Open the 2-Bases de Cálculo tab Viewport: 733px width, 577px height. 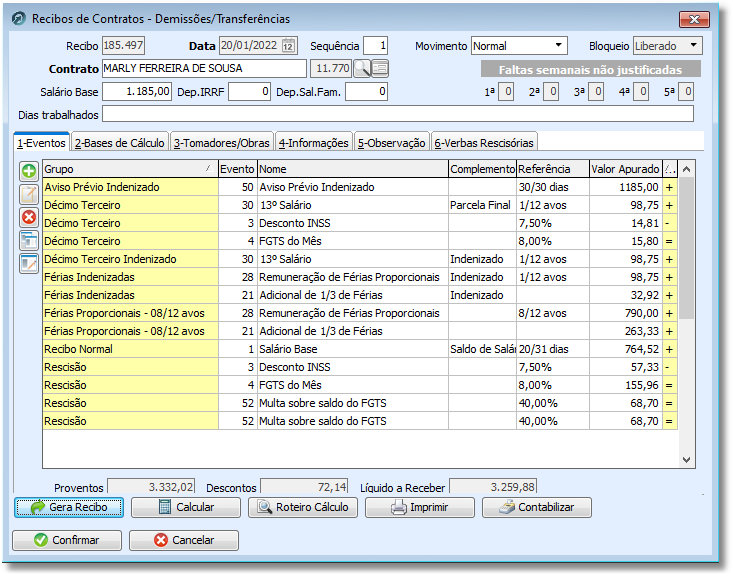pos(120,143)
